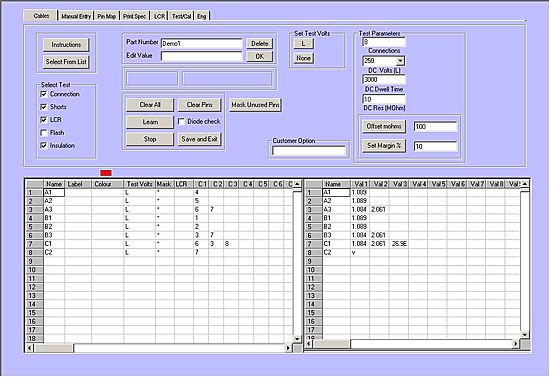The width and height of the screenshot is (550, 377).
Task: Open the Pin Map tab
Action: click(x=107, y=16)
